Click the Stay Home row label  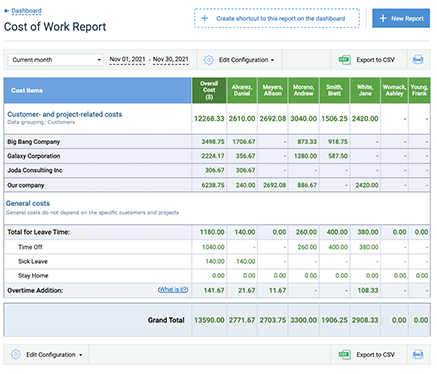point(33,276)
